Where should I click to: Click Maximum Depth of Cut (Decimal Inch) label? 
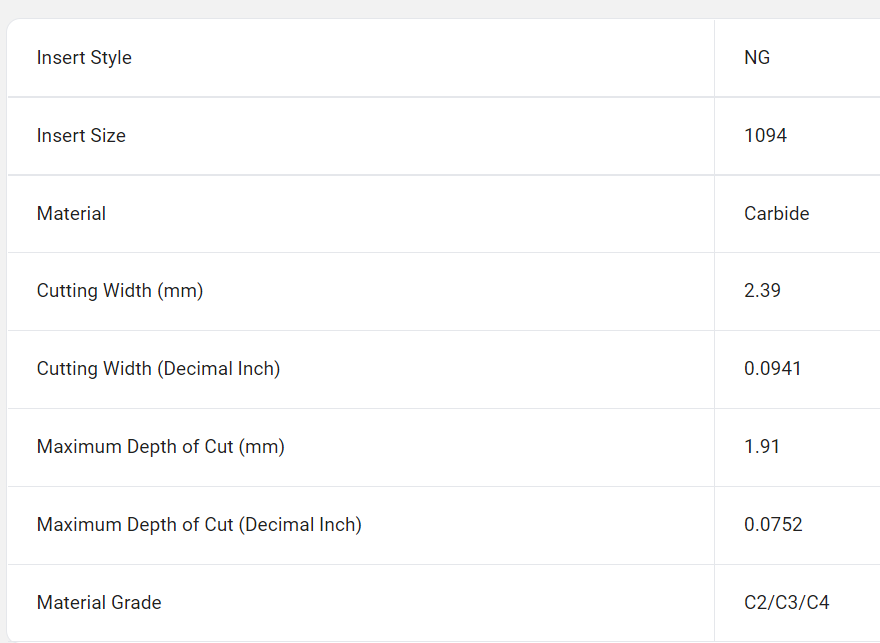199,525
